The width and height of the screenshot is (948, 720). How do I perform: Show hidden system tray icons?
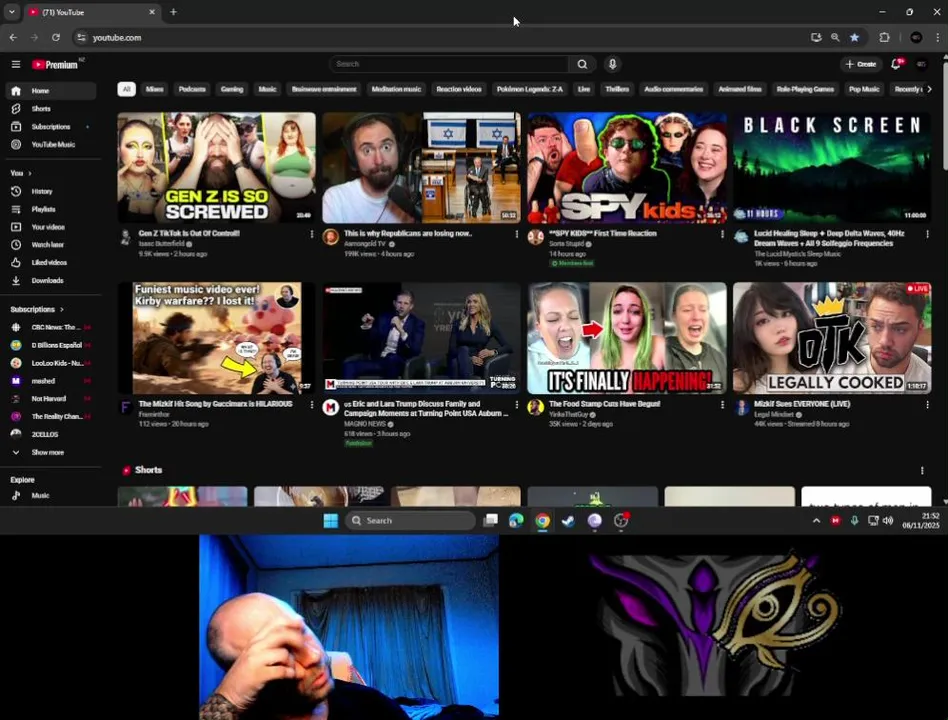pyautogui.click(x=816, y=521)
